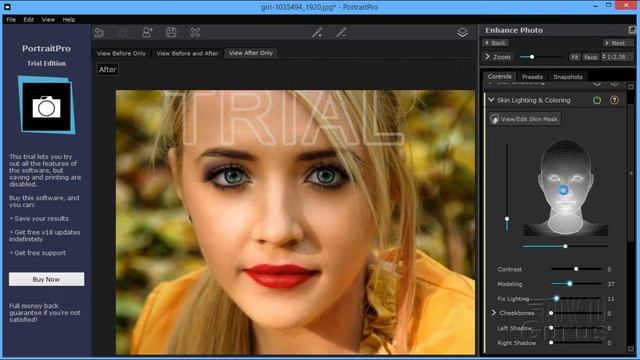Image resolution: width=640 pixels, height=360 pixels.
Task: Open the 1:2.38 zoom ratio stepper
Action: 617,57
